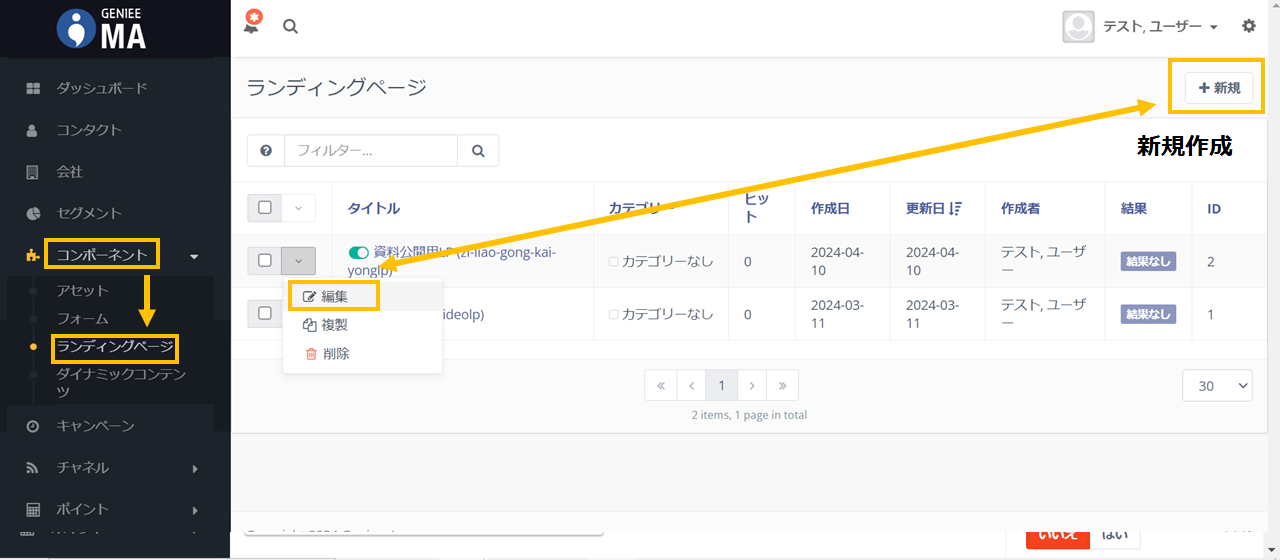
Task: Go to last page with » button
Action: (783, 385)
